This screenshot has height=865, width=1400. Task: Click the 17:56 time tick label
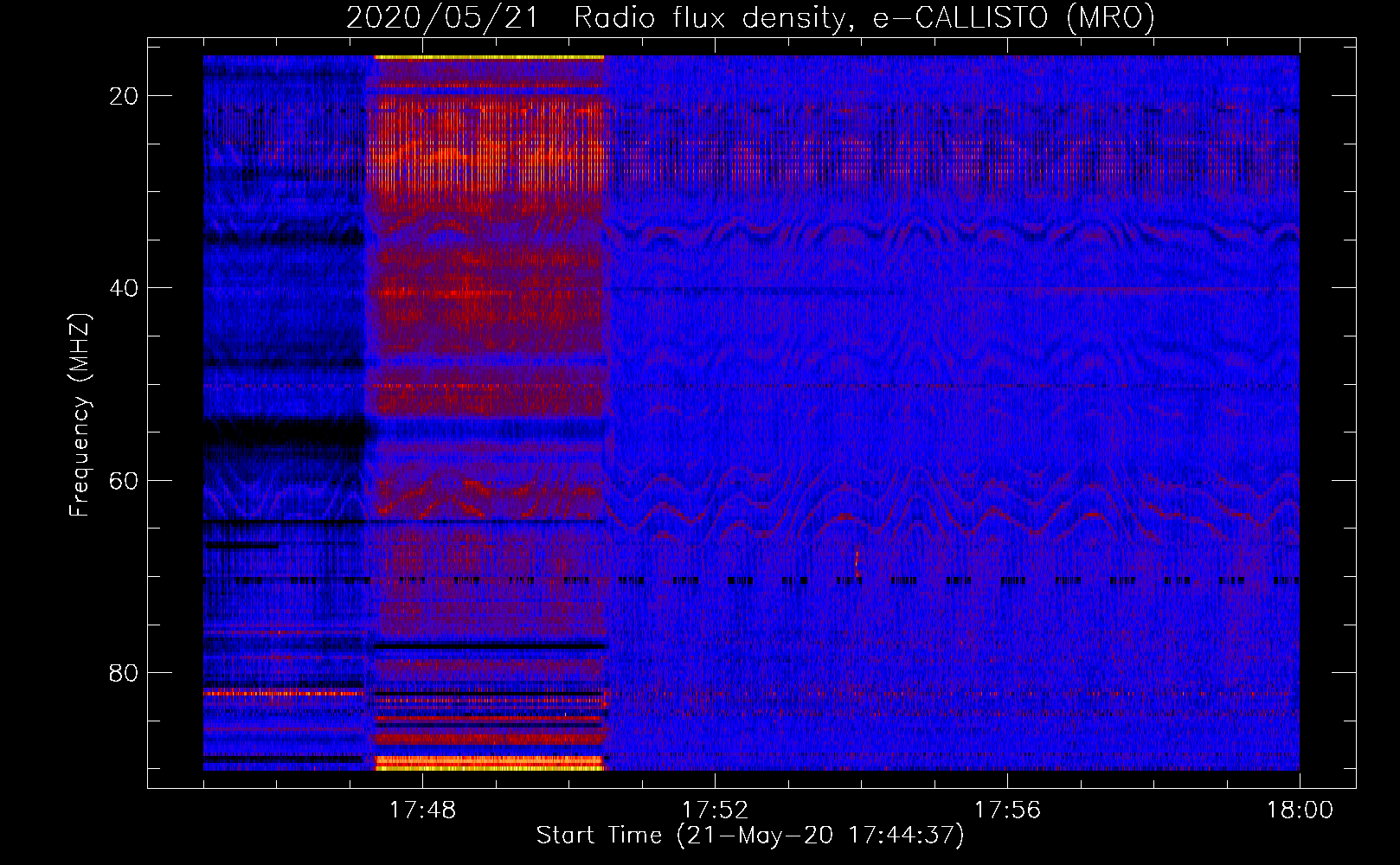tap(1007, 811)
